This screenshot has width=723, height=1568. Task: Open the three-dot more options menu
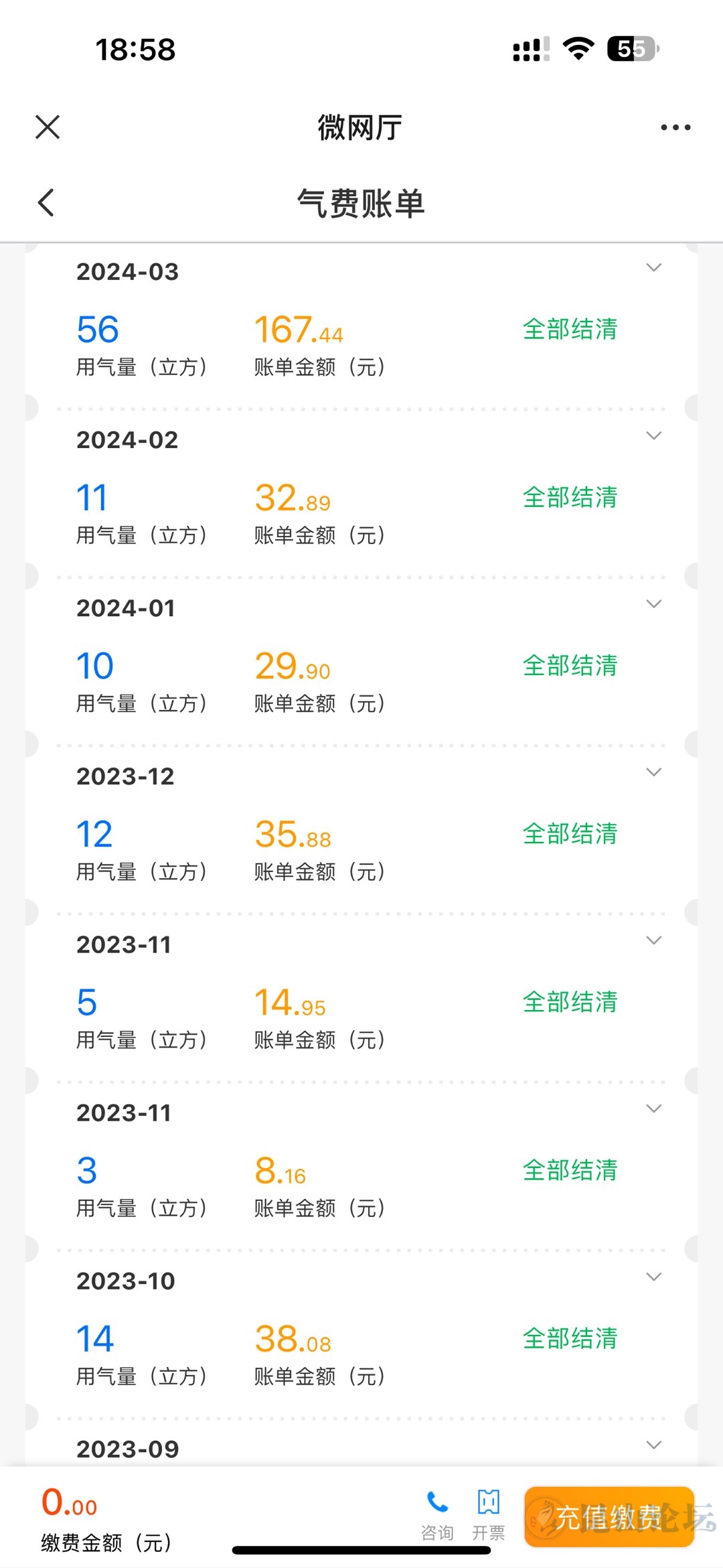[x=675, y=127]
